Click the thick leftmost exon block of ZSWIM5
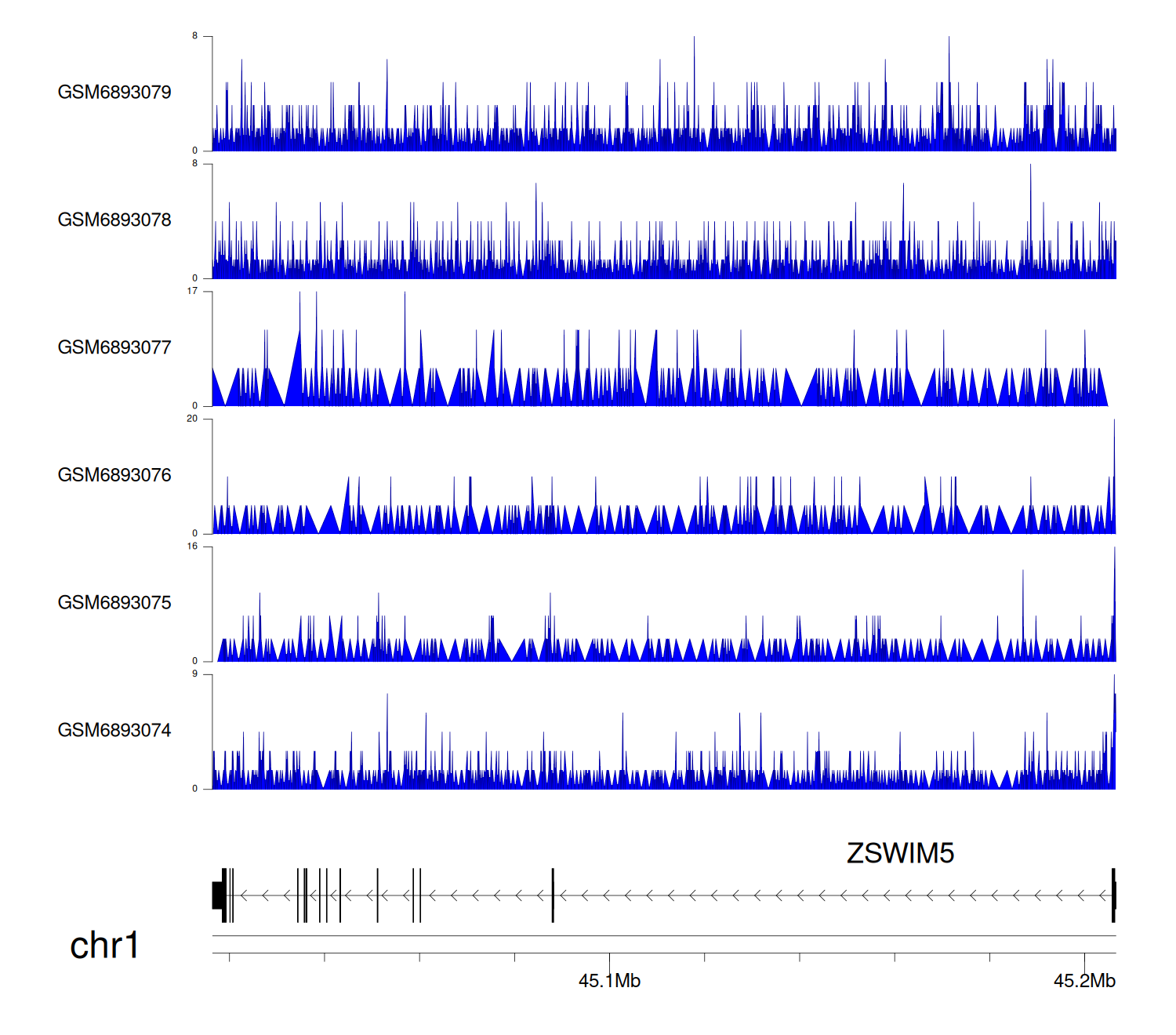The height and width of the screenshot is (1035, 1176). tap(219, 895)
